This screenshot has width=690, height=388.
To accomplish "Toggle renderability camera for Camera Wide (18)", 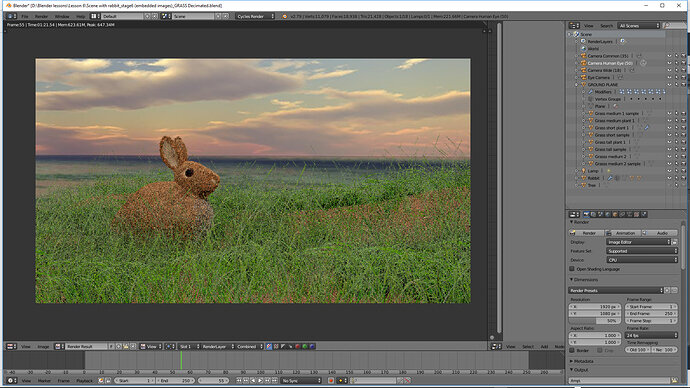I will [683, 70].
